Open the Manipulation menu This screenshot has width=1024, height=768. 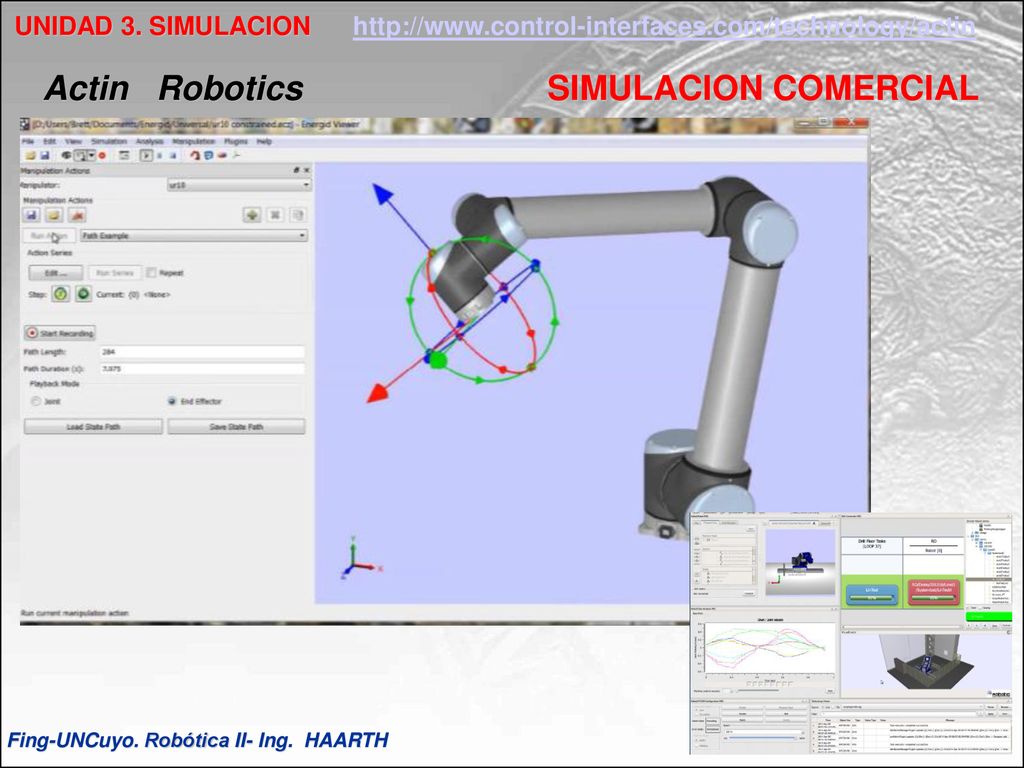(x=193, y=141)
